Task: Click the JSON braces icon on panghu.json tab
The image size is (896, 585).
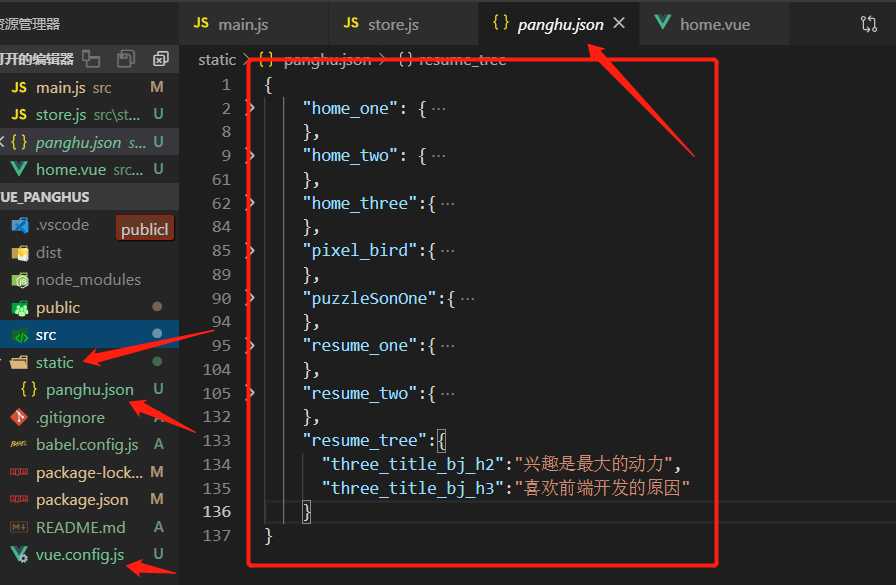Action: pyautogui.click(x=501, y=23)
